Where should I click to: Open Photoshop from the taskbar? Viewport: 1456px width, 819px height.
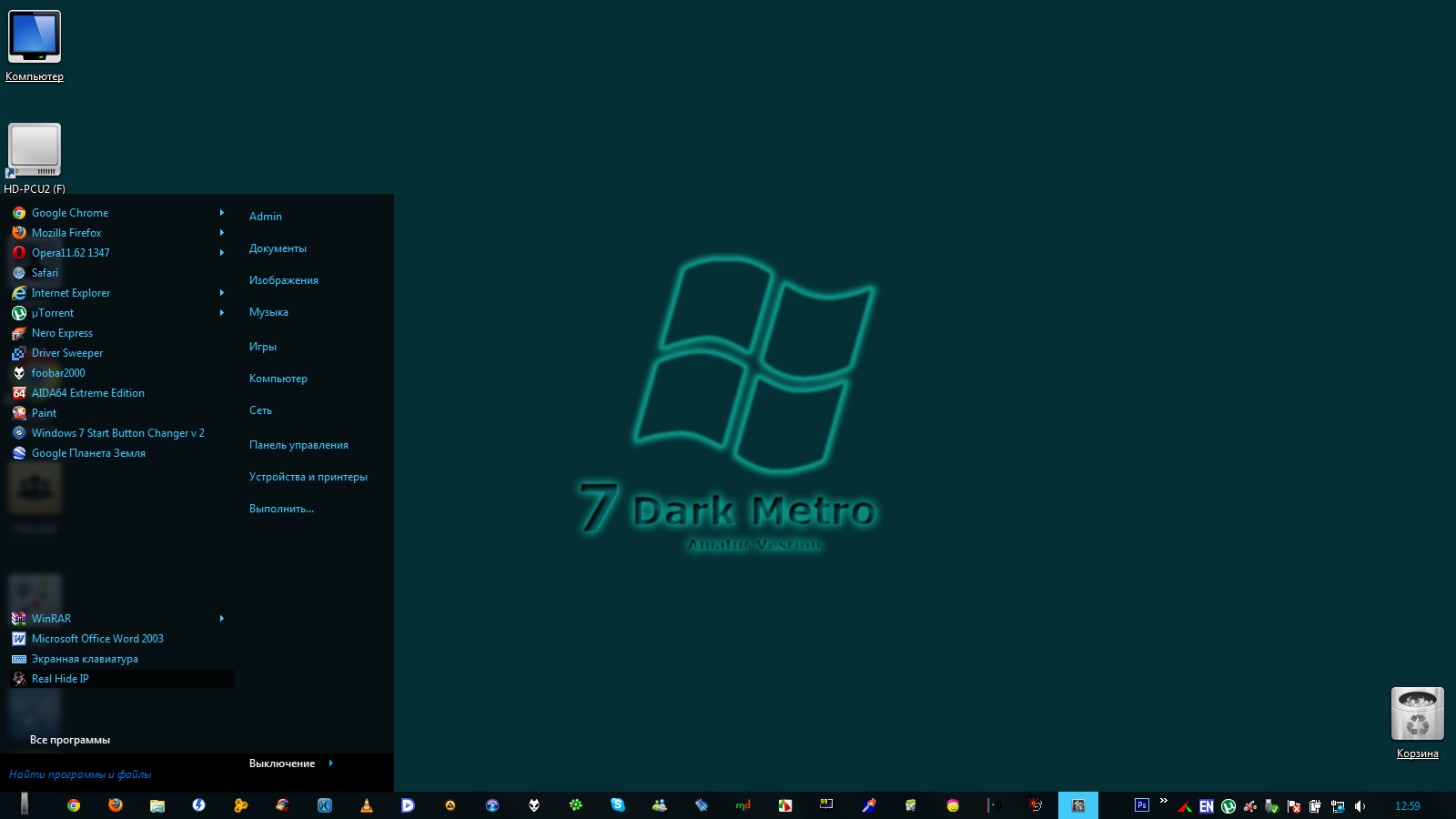pos(1141,805)
